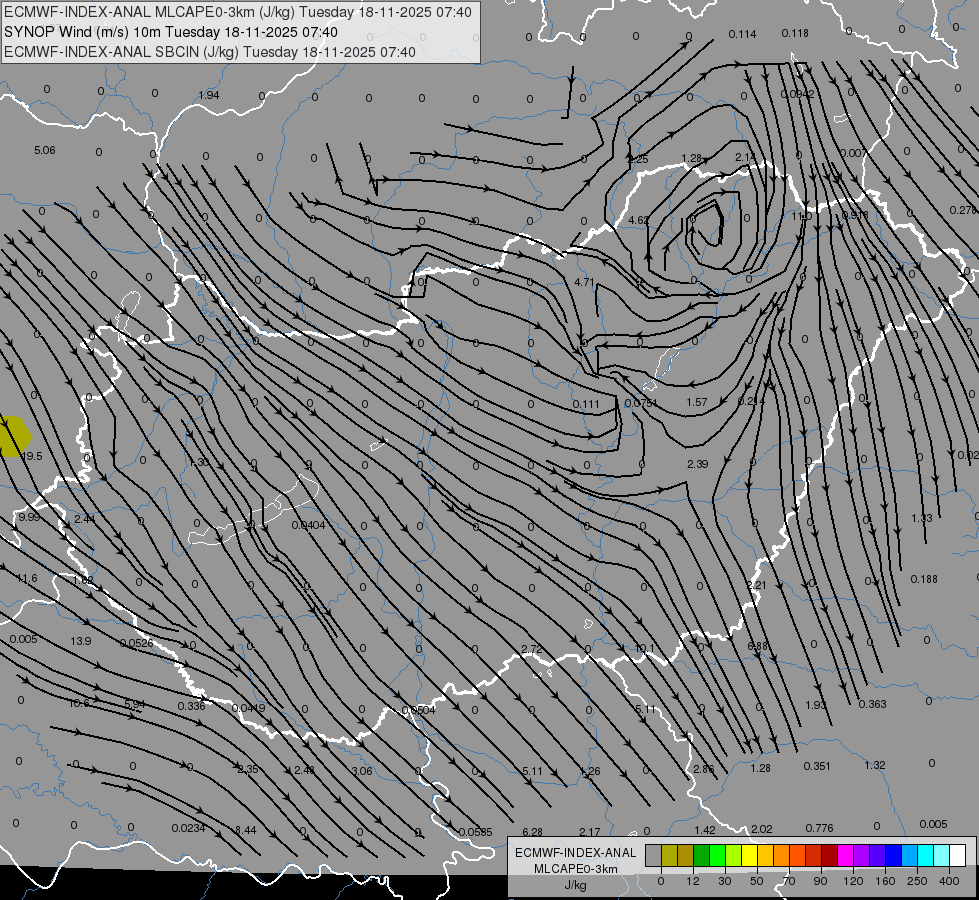Click the grid value 0.114
The height and width of the screenshot is (900, 979).
click(742, 34)
